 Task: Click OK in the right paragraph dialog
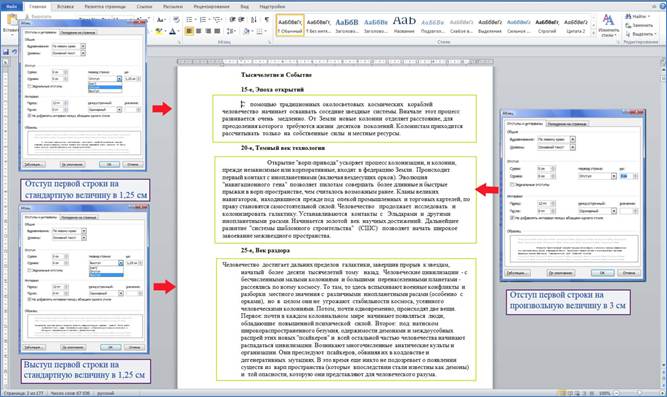click(602, 273)
